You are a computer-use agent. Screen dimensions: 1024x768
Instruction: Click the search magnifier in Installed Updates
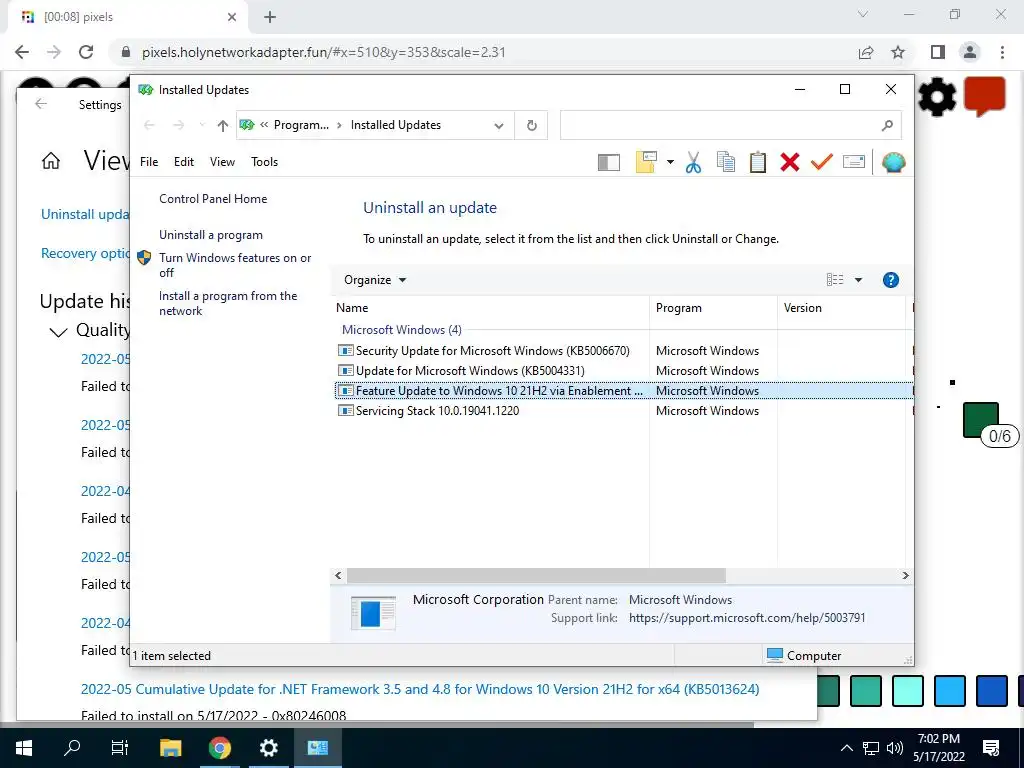point(887,125)
